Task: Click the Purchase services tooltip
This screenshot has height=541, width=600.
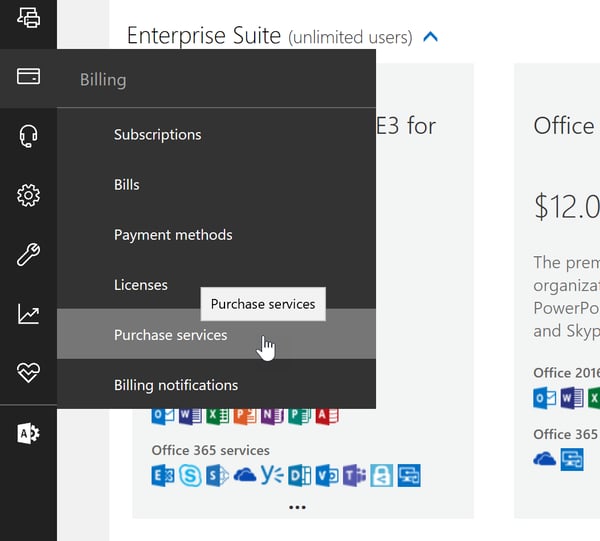Action: [x=263, y=304]
